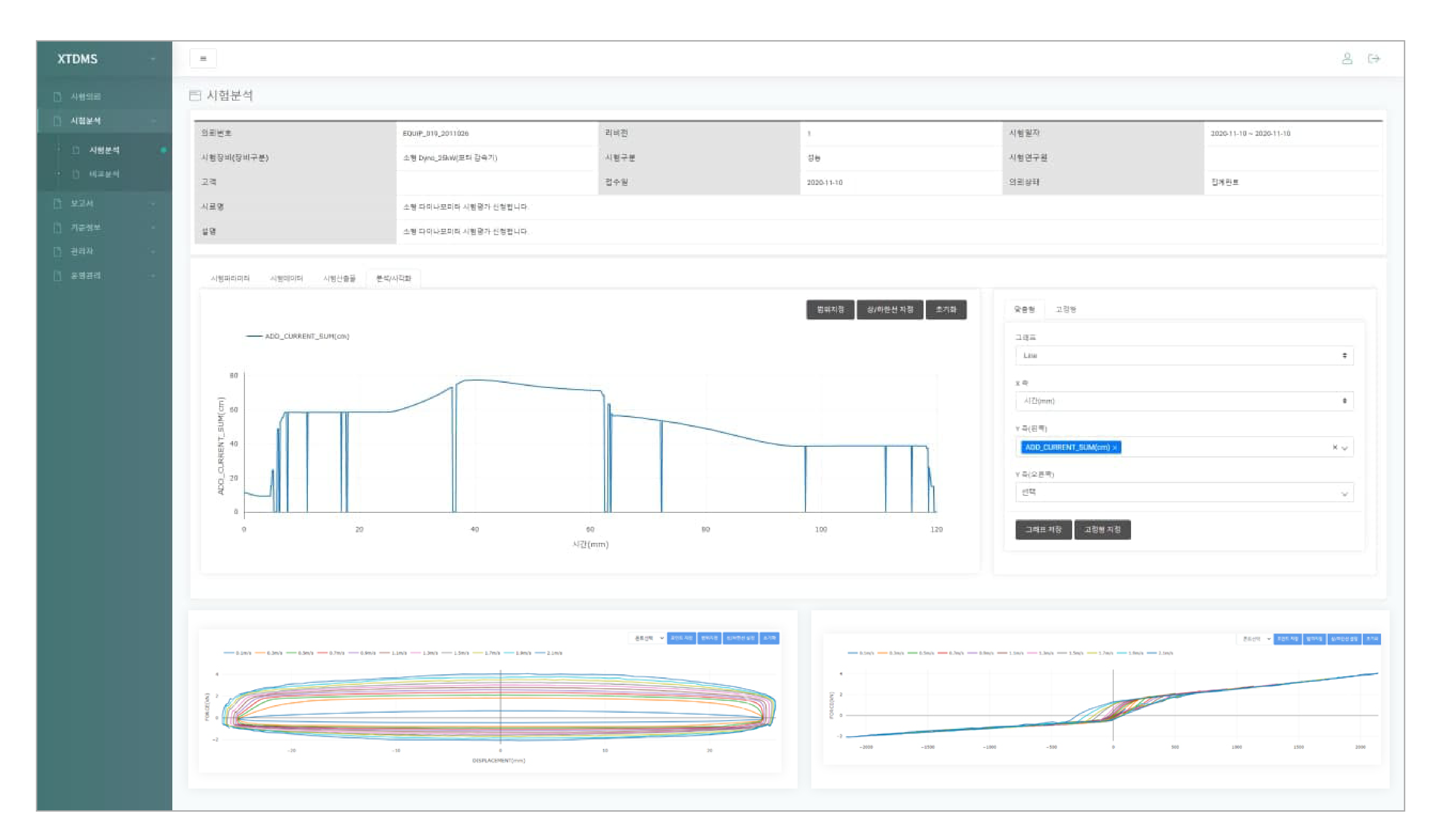This screenshot has width=1444, height=840.
Task: Select the 분석/시각화 tab
Action: 393,278
